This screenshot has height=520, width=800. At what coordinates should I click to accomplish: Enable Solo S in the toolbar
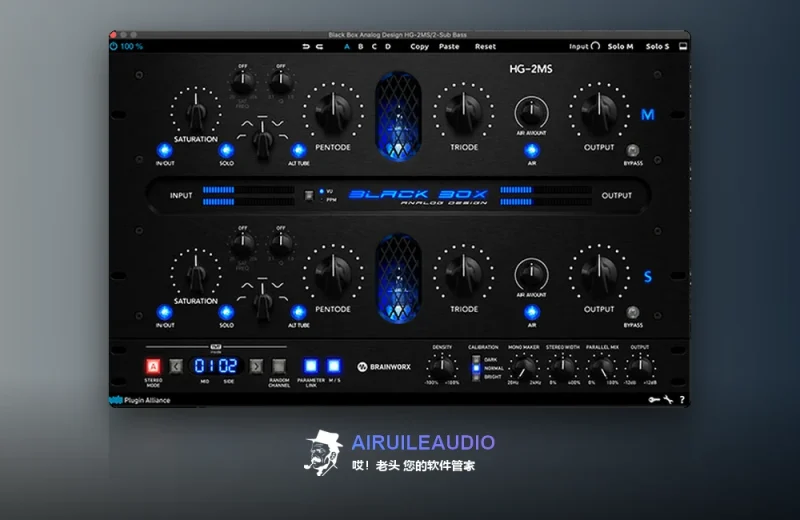coord(657,46)
